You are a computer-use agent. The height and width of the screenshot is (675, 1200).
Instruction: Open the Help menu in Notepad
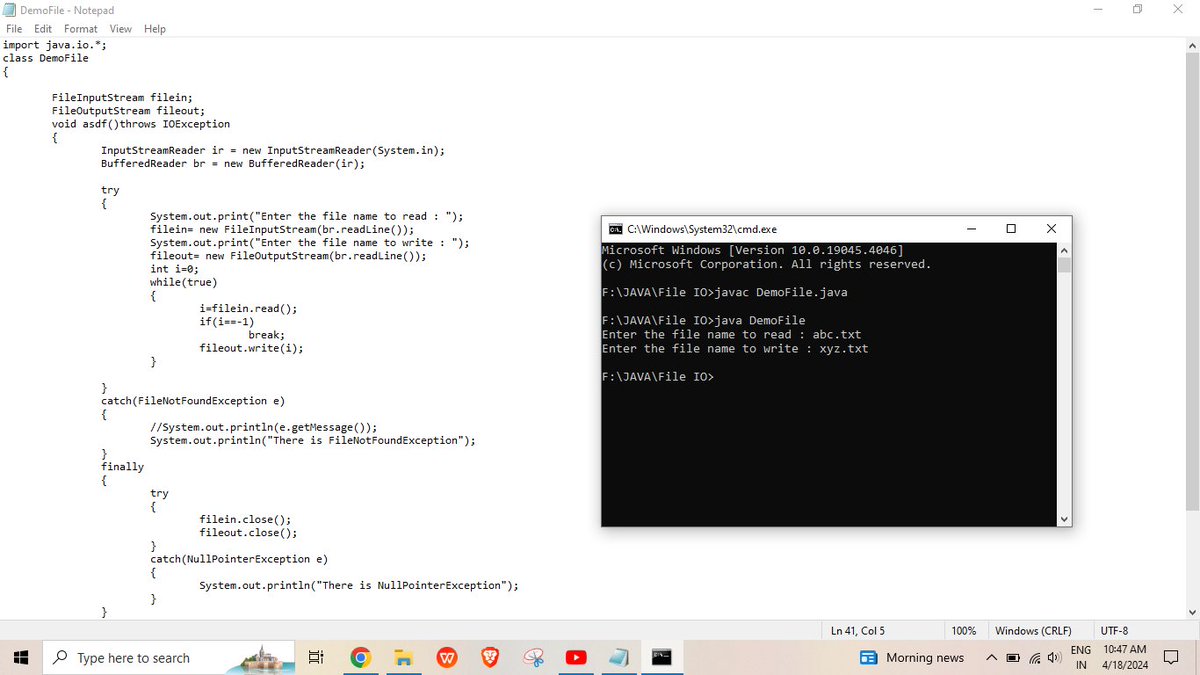coord(155,29)
